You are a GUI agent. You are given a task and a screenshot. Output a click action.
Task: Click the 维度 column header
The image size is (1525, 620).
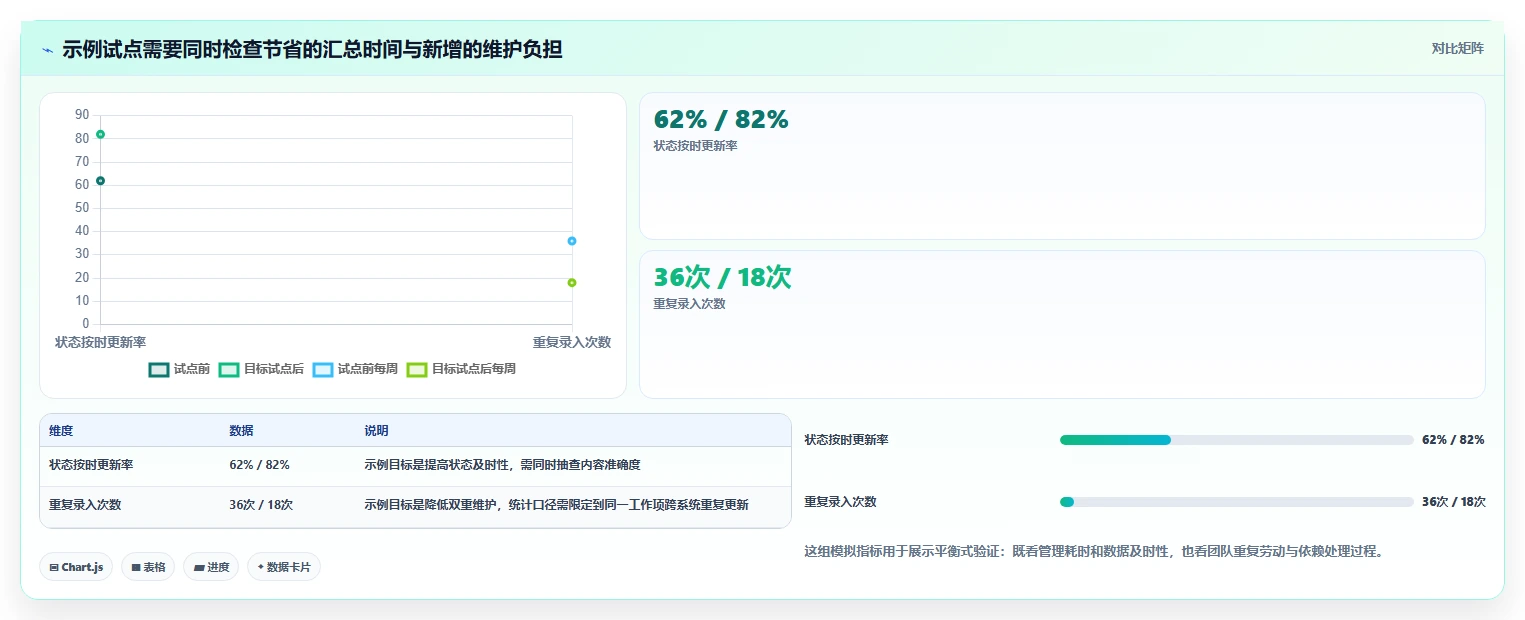point(61,431)
